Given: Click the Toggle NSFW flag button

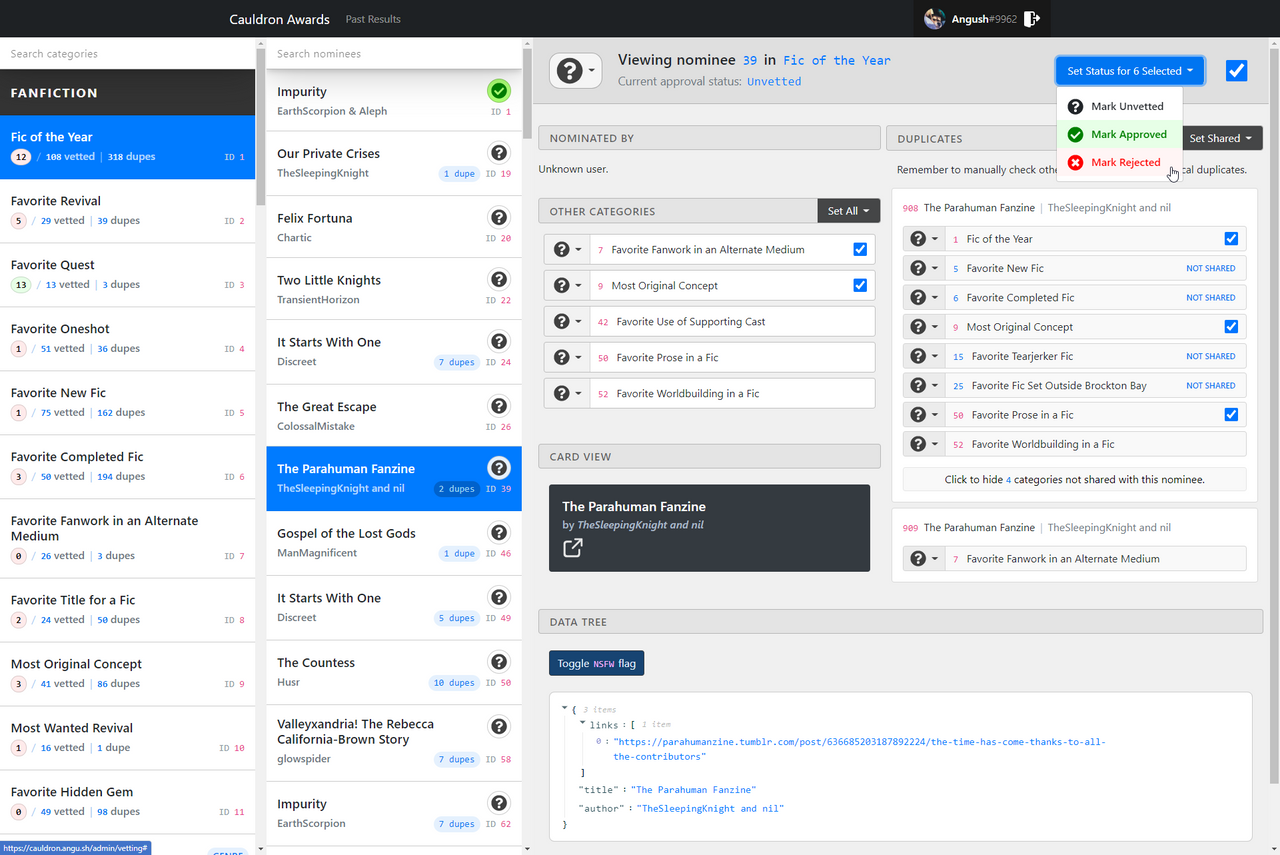Looking at the screenshot, I should click(x=596, y=663).
